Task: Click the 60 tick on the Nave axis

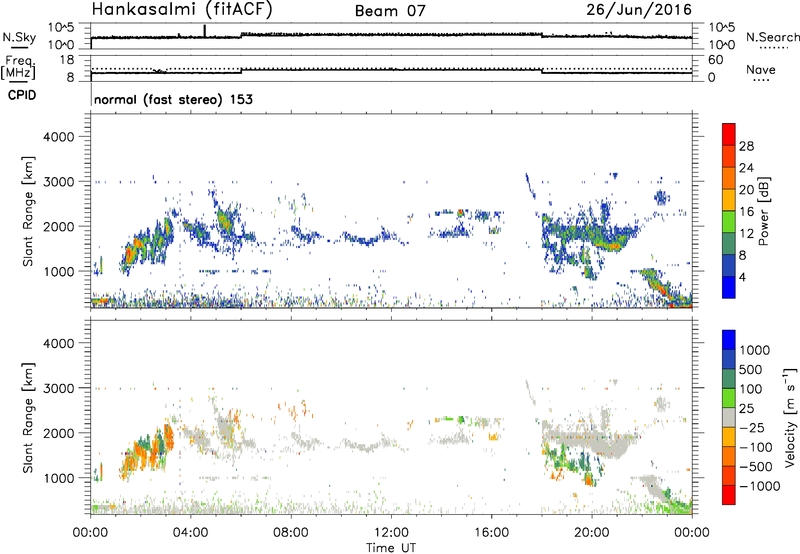Action: coord(715,60)
